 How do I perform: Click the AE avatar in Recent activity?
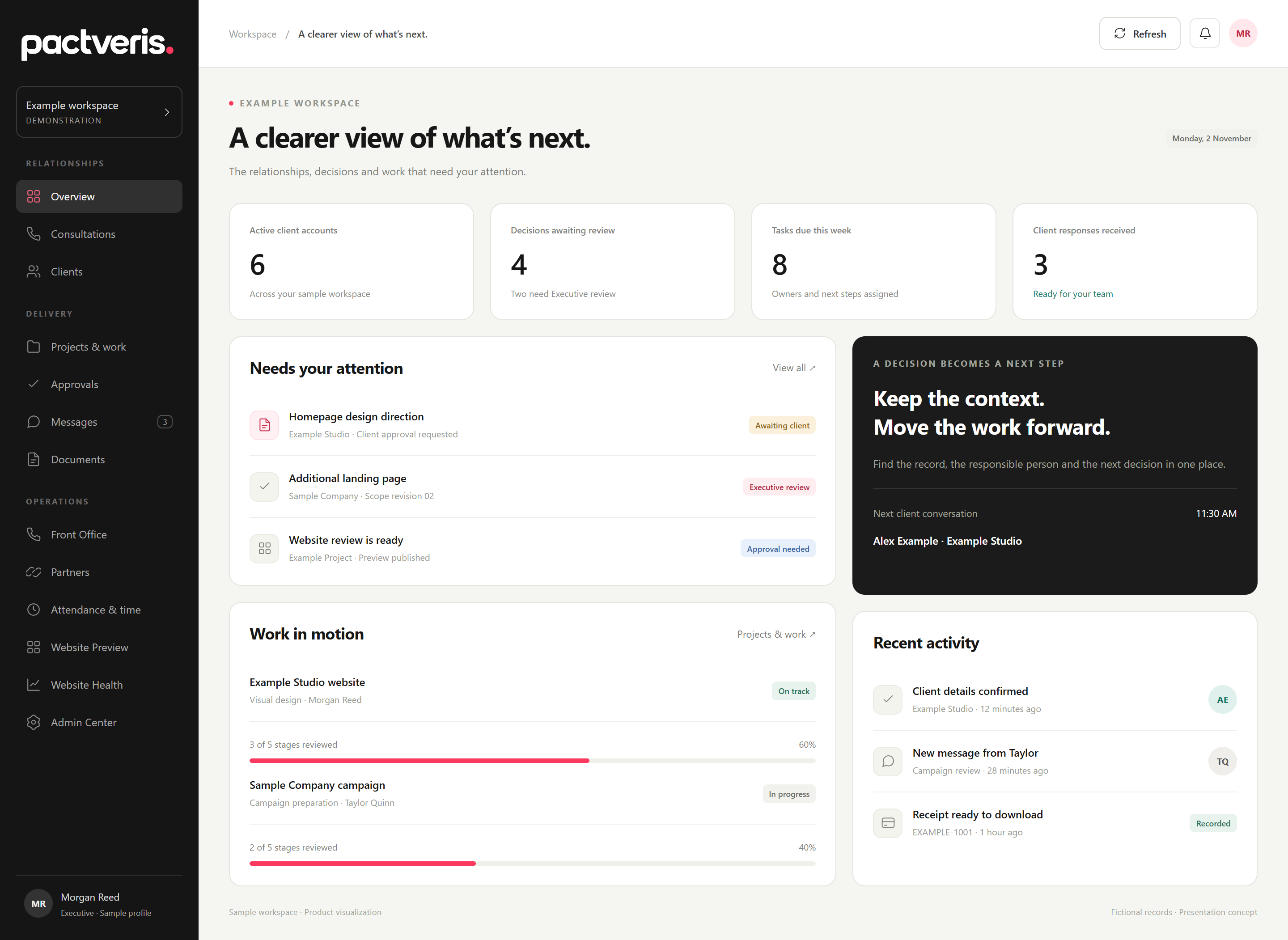[1222, 700]
